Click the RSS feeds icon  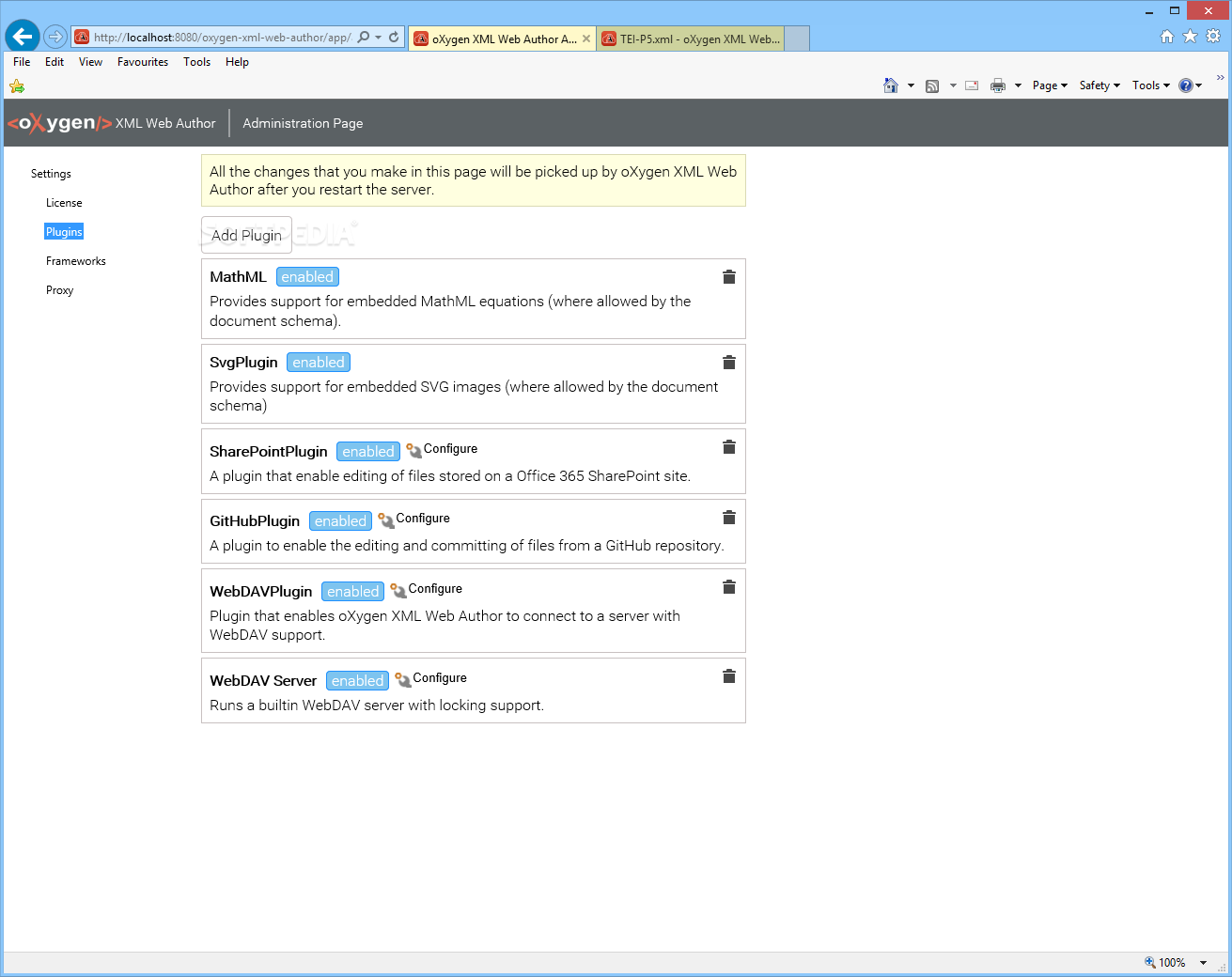click(x=932, y=85)
